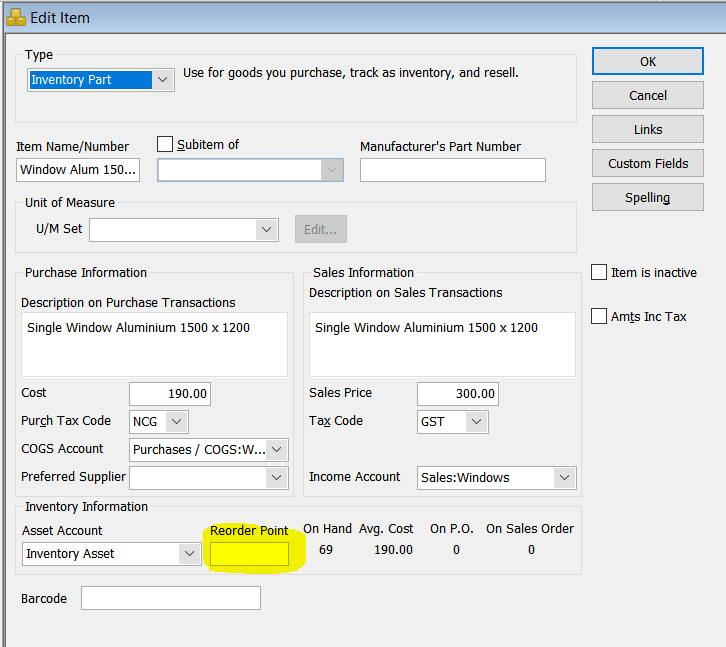Viewport: 726px width, 647px height.
Task: Click the Sales Information group label
Action: click(363, 272)
